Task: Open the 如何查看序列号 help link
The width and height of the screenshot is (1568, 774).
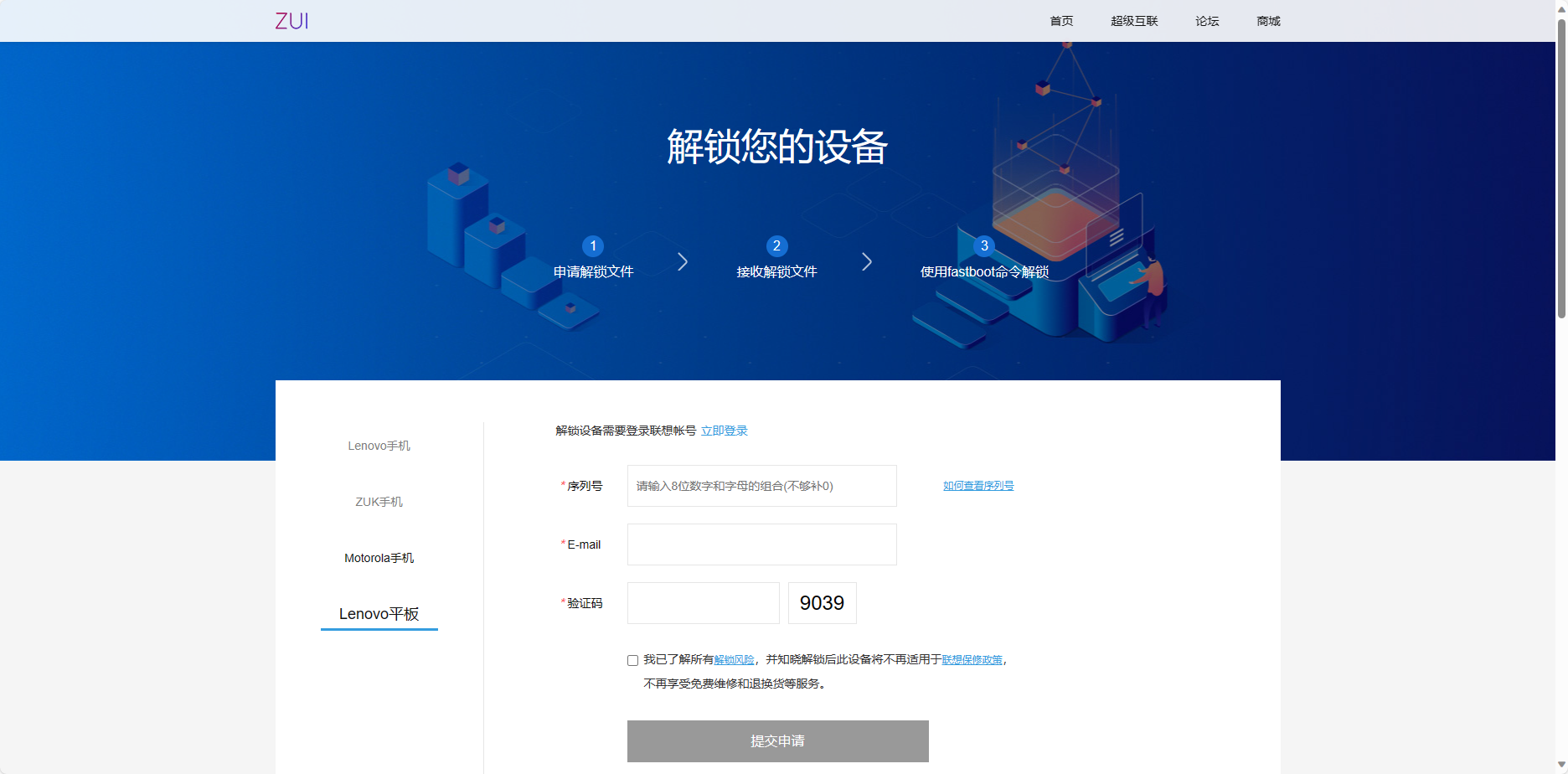Action: tap(978, 486)
